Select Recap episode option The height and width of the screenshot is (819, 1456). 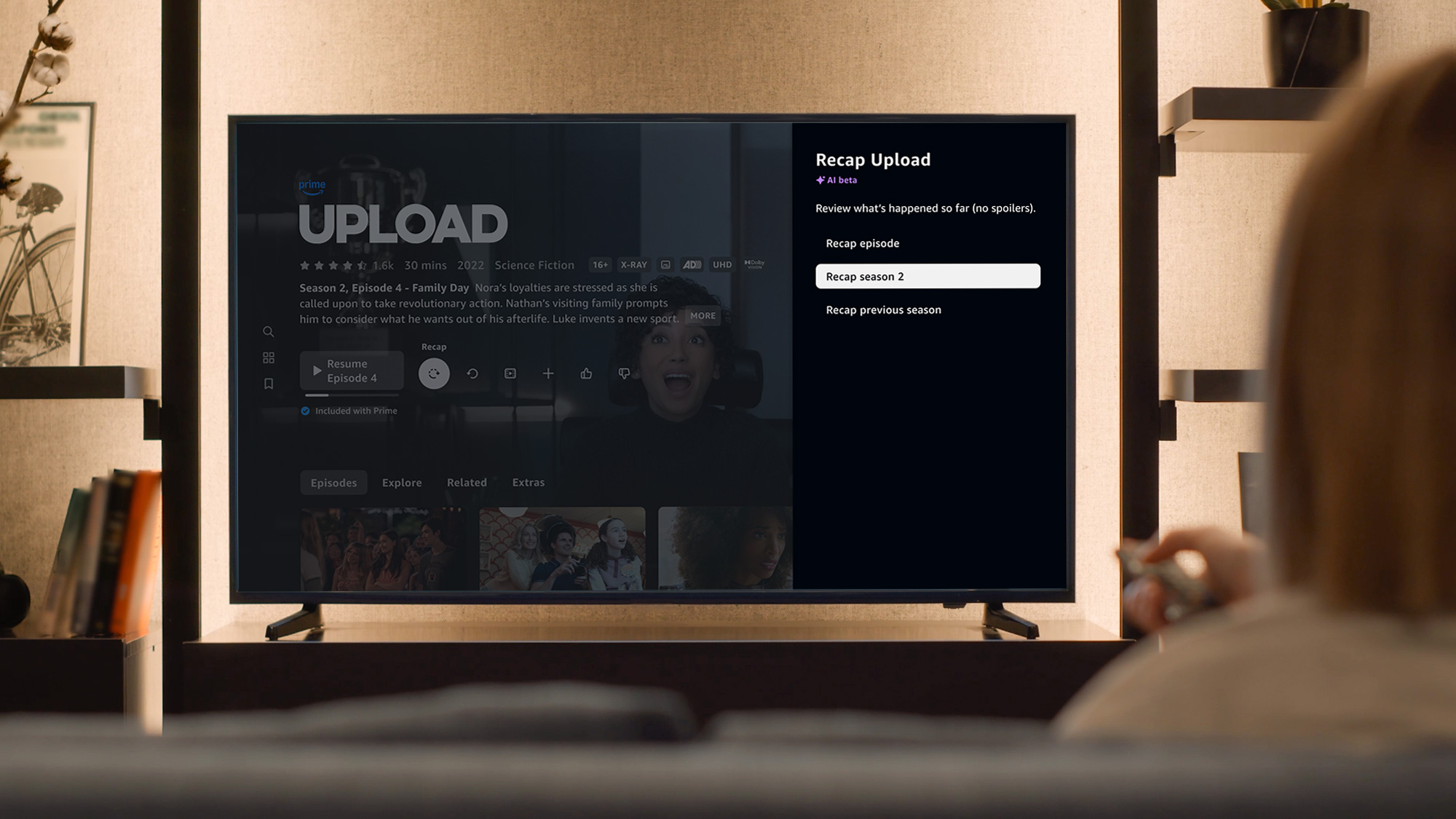[862, 243]
